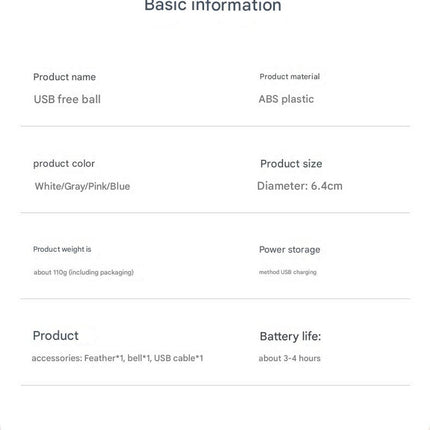Click the ABS plastic value
The width and height of the screenshot is (430, 430).
pyautogui.click(x=286, y=99)
